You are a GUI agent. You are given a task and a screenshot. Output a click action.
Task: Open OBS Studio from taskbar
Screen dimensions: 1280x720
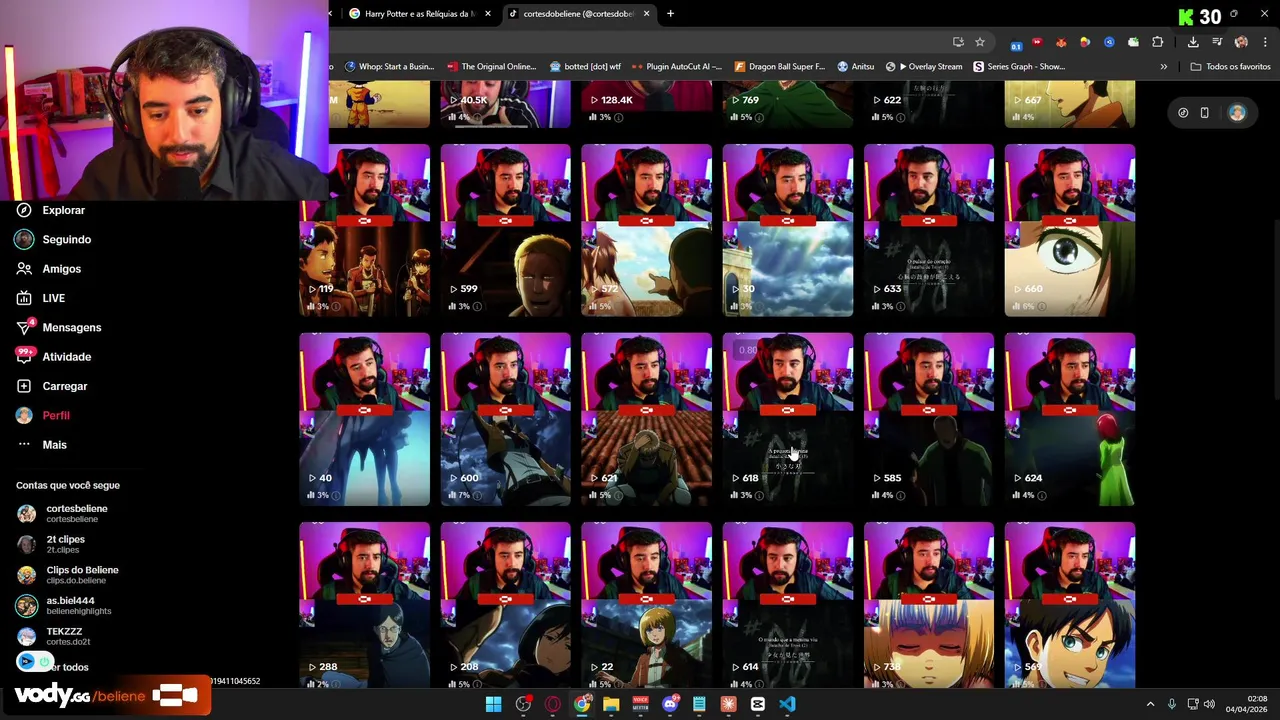(x=523, y=704)
